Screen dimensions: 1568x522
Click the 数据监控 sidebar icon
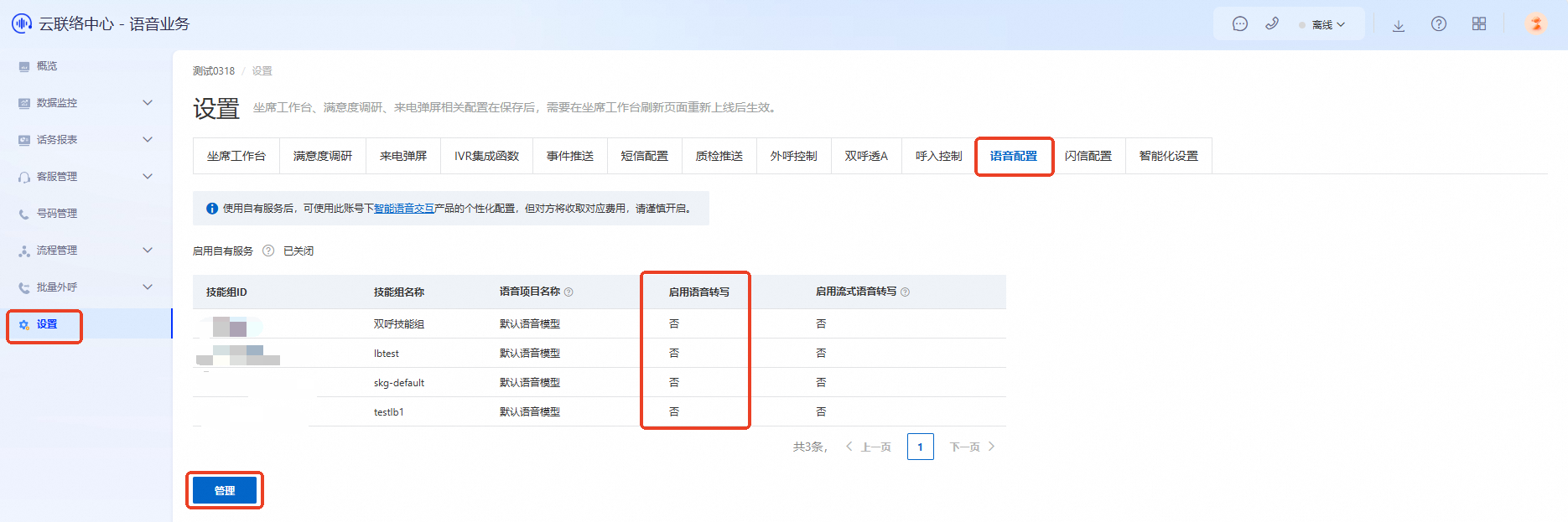[x=24, y=103]
